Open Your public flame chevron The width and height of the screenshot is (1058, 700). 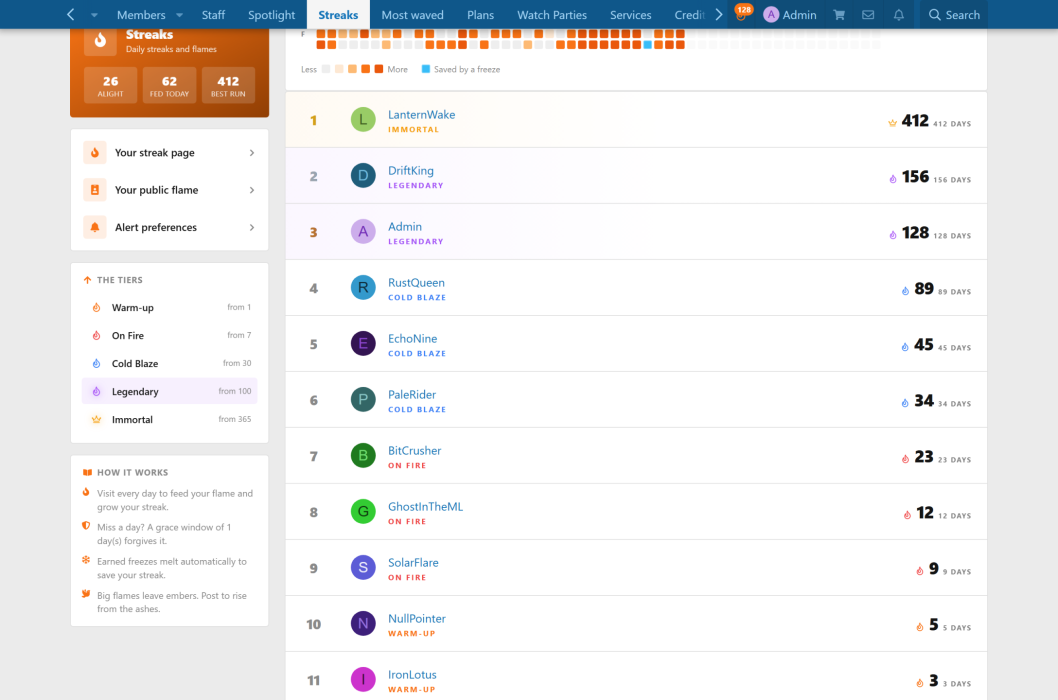[x=252, y=190]
